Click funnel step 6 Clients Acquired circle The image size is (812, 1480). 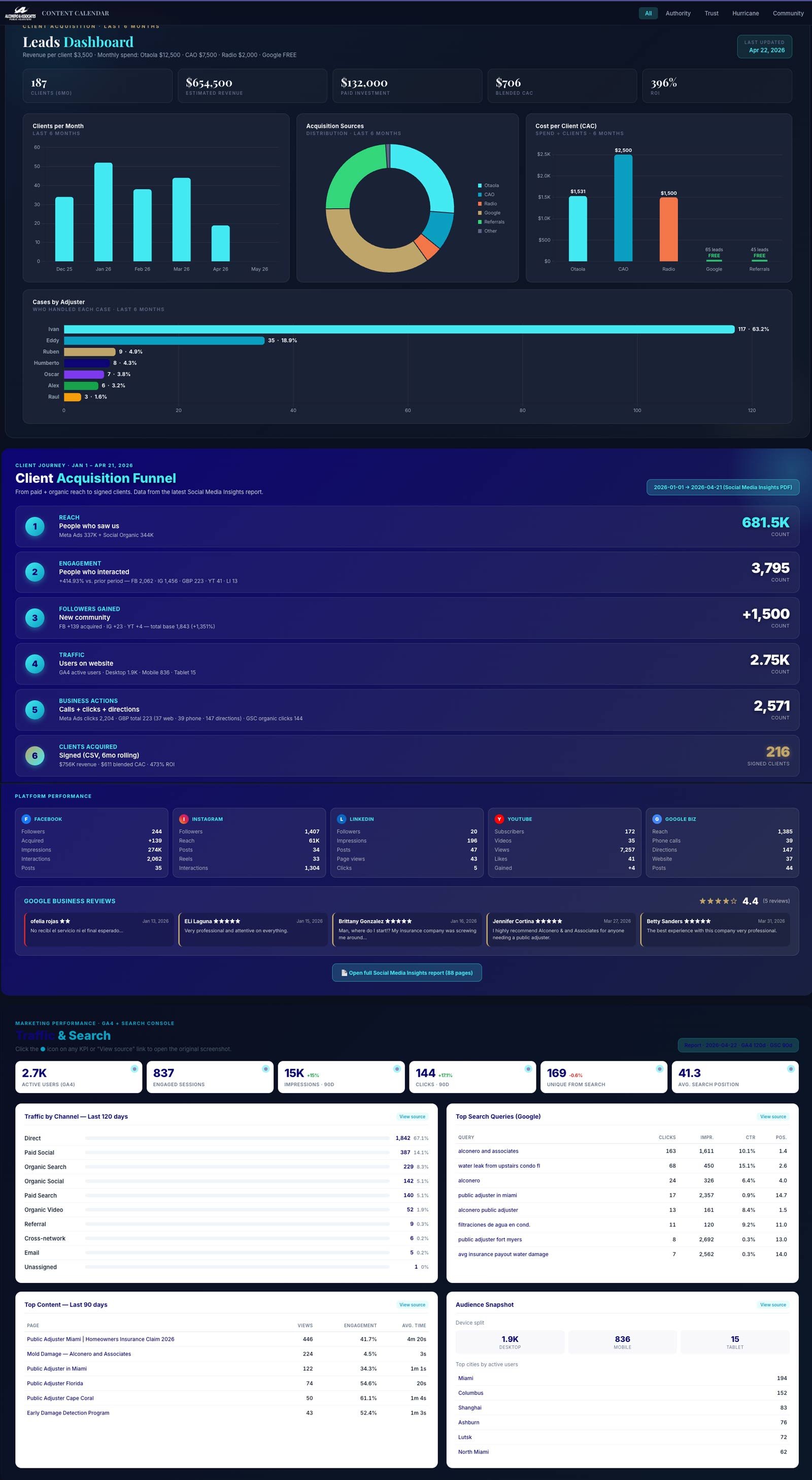(x=35, y=756)
